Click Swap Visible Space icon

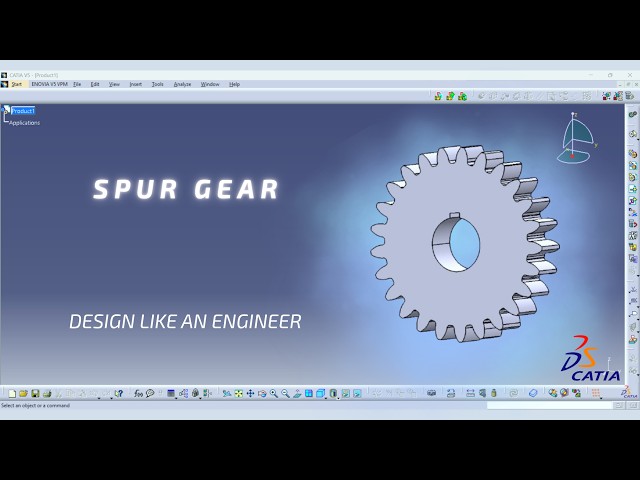pyautogui.click(x=357, y=393)
